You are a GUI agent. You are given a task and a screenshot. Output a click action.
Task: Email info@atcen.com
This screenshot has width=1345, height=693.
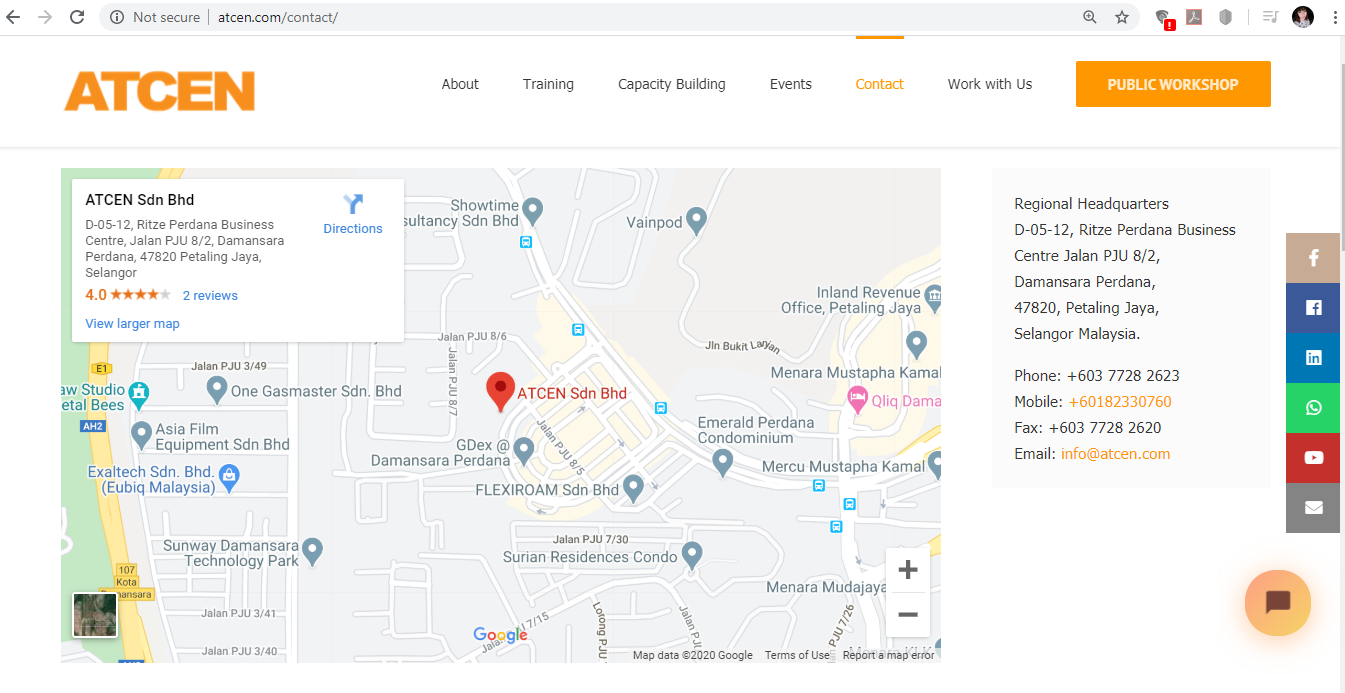click(x=1115, y=454)
